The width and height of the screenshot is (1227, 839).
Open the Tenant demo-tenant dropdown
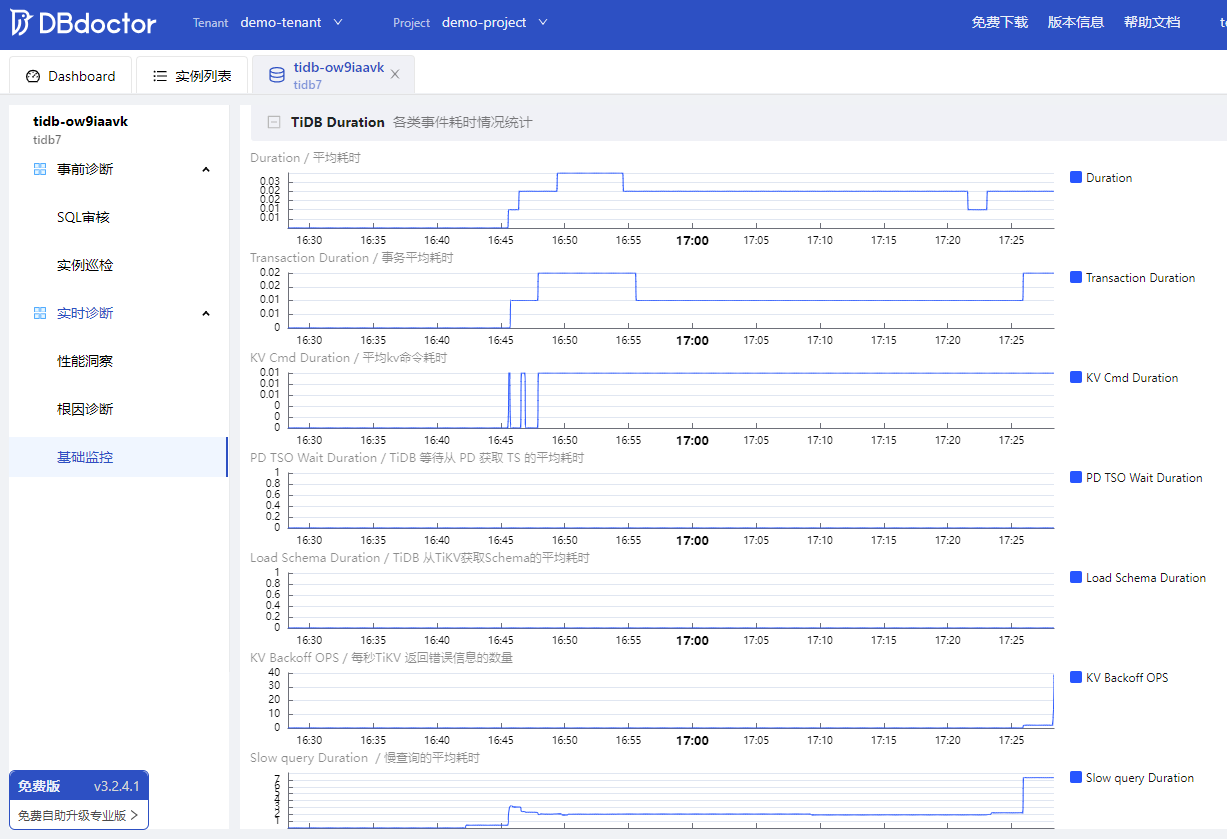291,23
